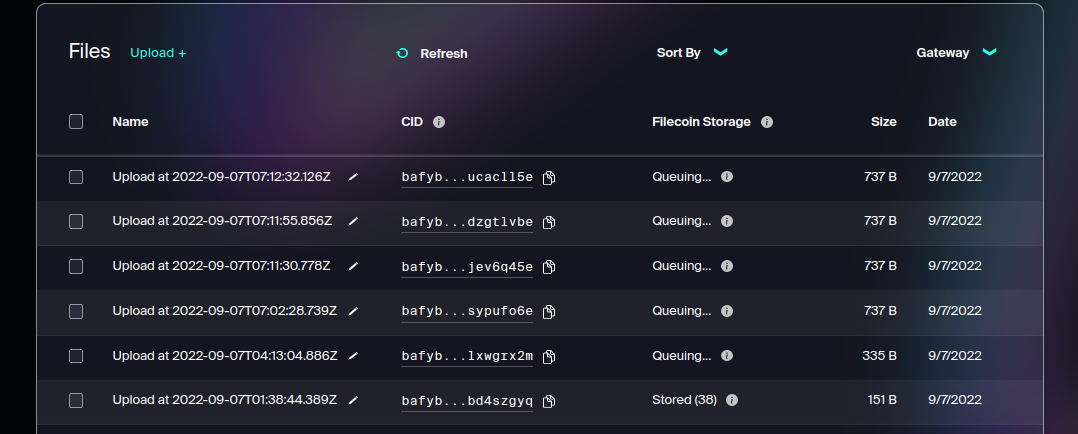
Task: Click the Refresh button label
Action: pyautogui.click(x=443, y=54)
